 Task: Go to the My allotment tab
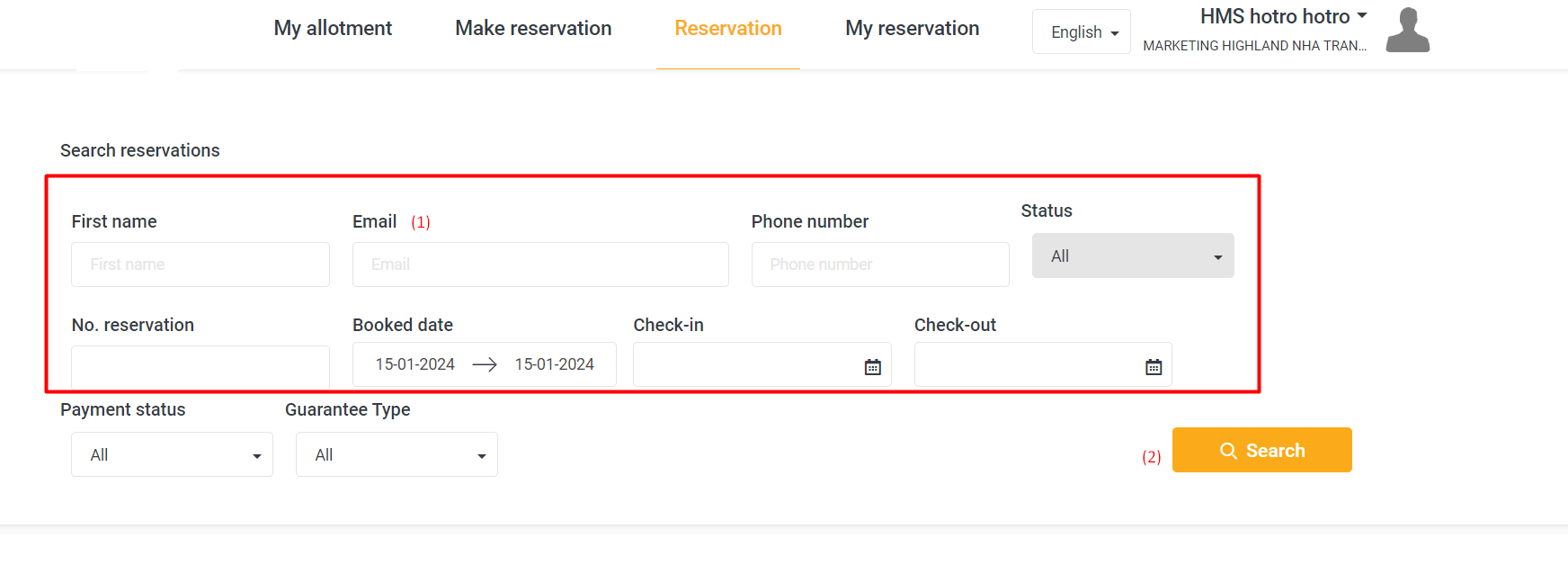[x=333, y=29]
